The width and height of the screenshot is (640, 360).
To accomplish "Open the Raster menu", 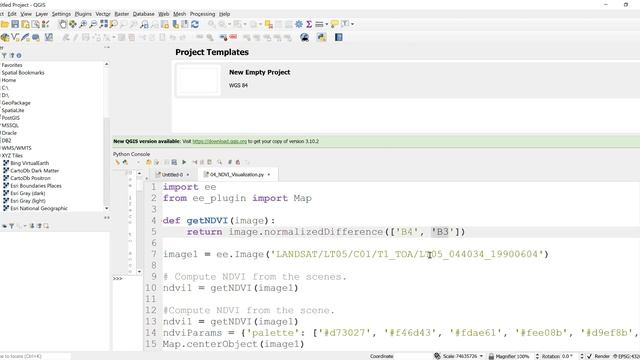I will click(122, 14).
